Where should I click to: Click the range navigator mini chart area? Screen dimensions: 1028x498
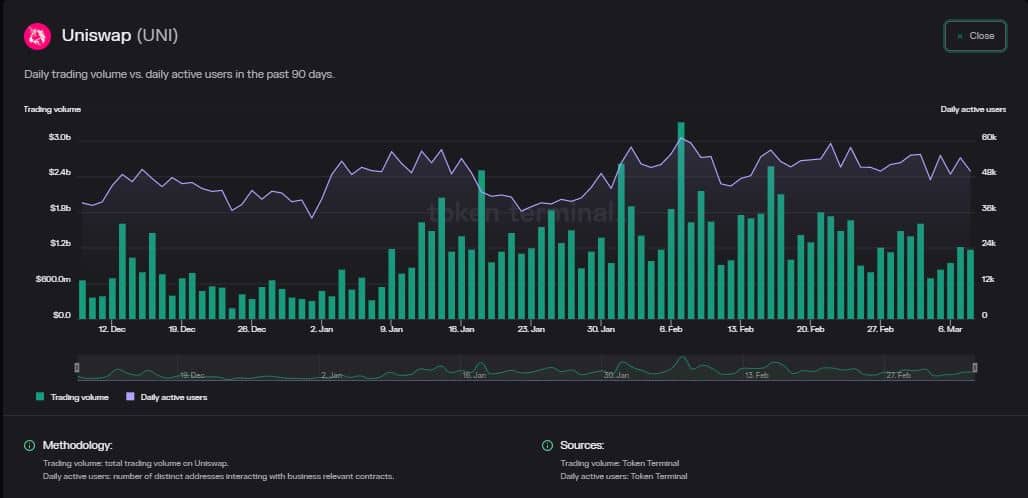tap(526, 368)
